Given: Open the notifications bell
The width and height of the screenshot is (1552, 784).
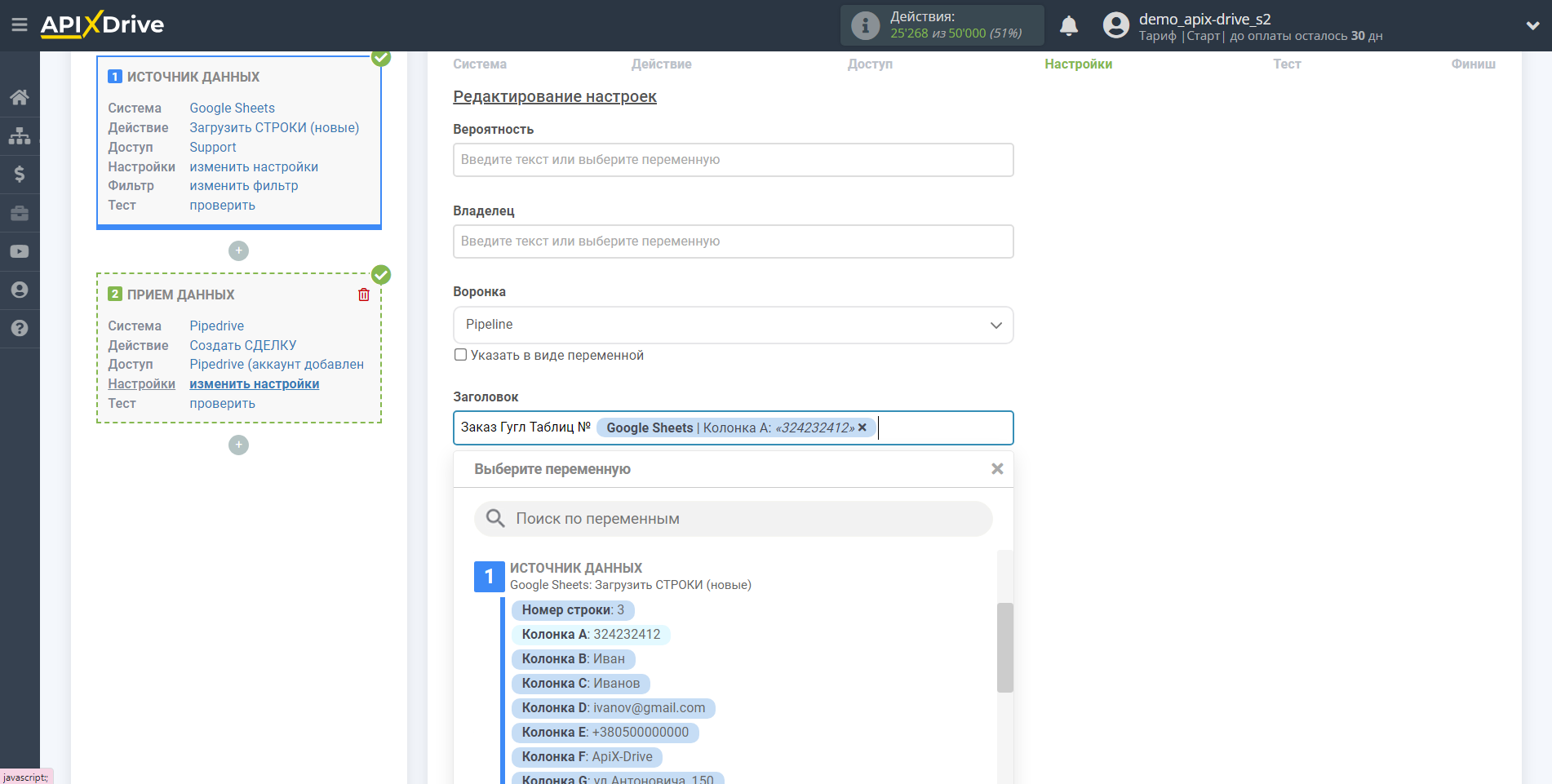Looking at the screenshot, I should click(1069, 25).
